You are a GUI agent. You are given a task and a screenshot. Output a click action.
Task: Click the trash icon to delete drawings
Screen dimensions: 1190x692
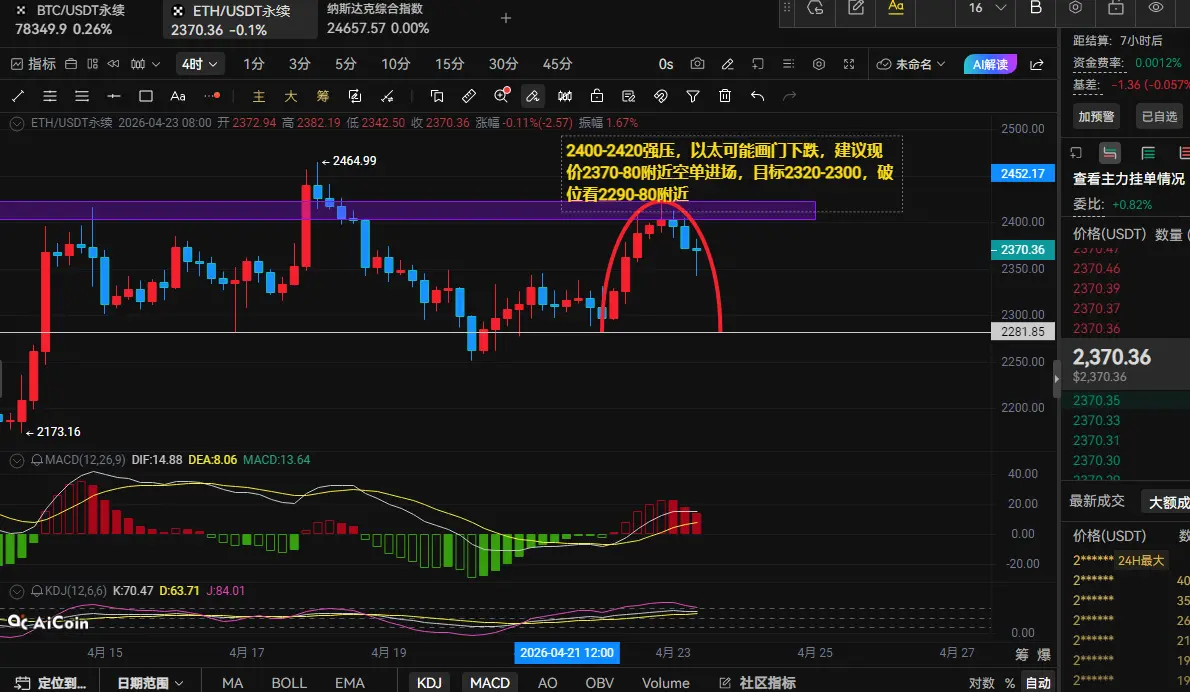click(x=725, y=97)
